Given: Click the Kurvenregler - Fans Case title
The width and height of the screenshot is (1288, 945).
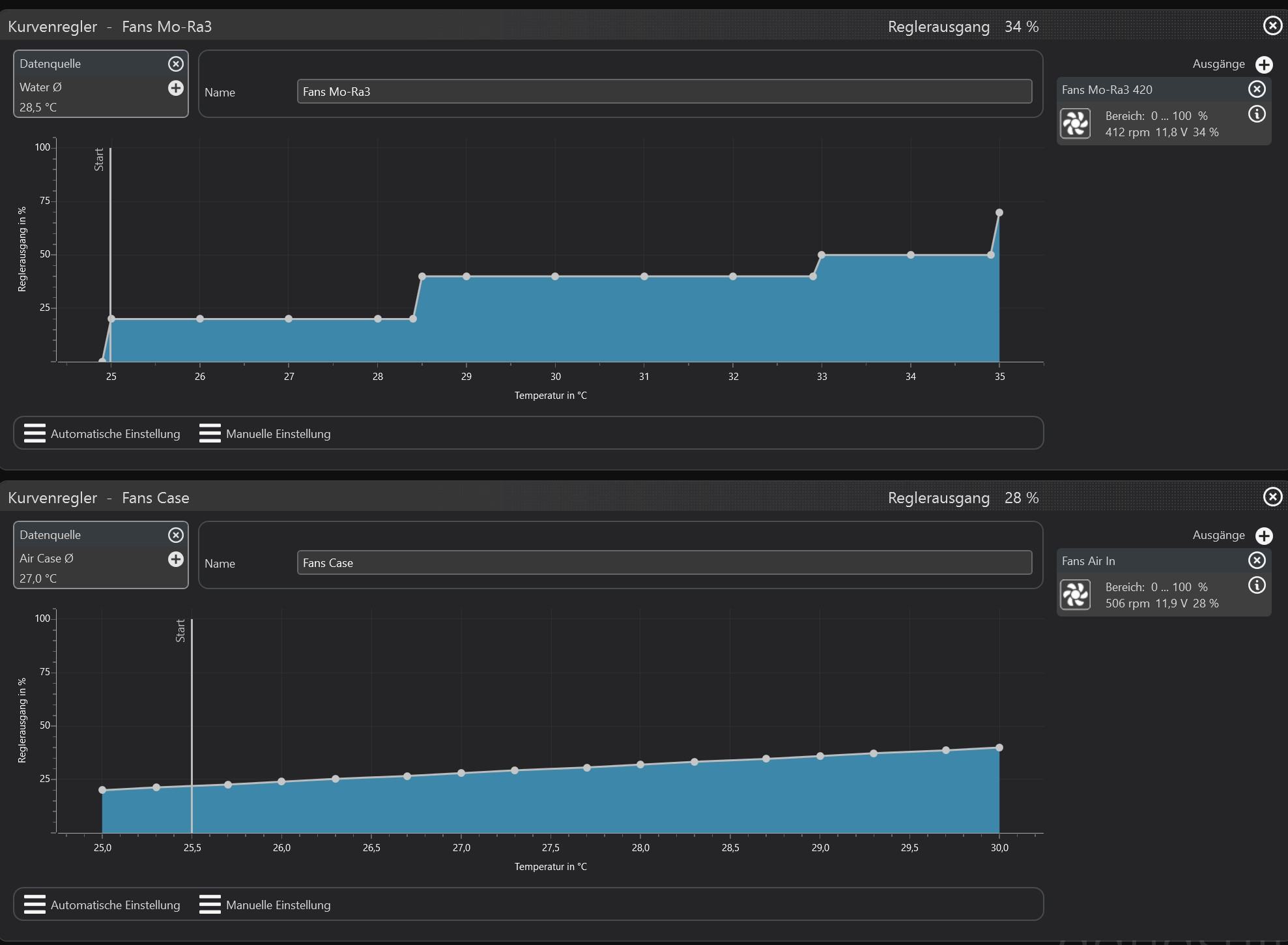Looking at the screenshot, I should (98, 498).
